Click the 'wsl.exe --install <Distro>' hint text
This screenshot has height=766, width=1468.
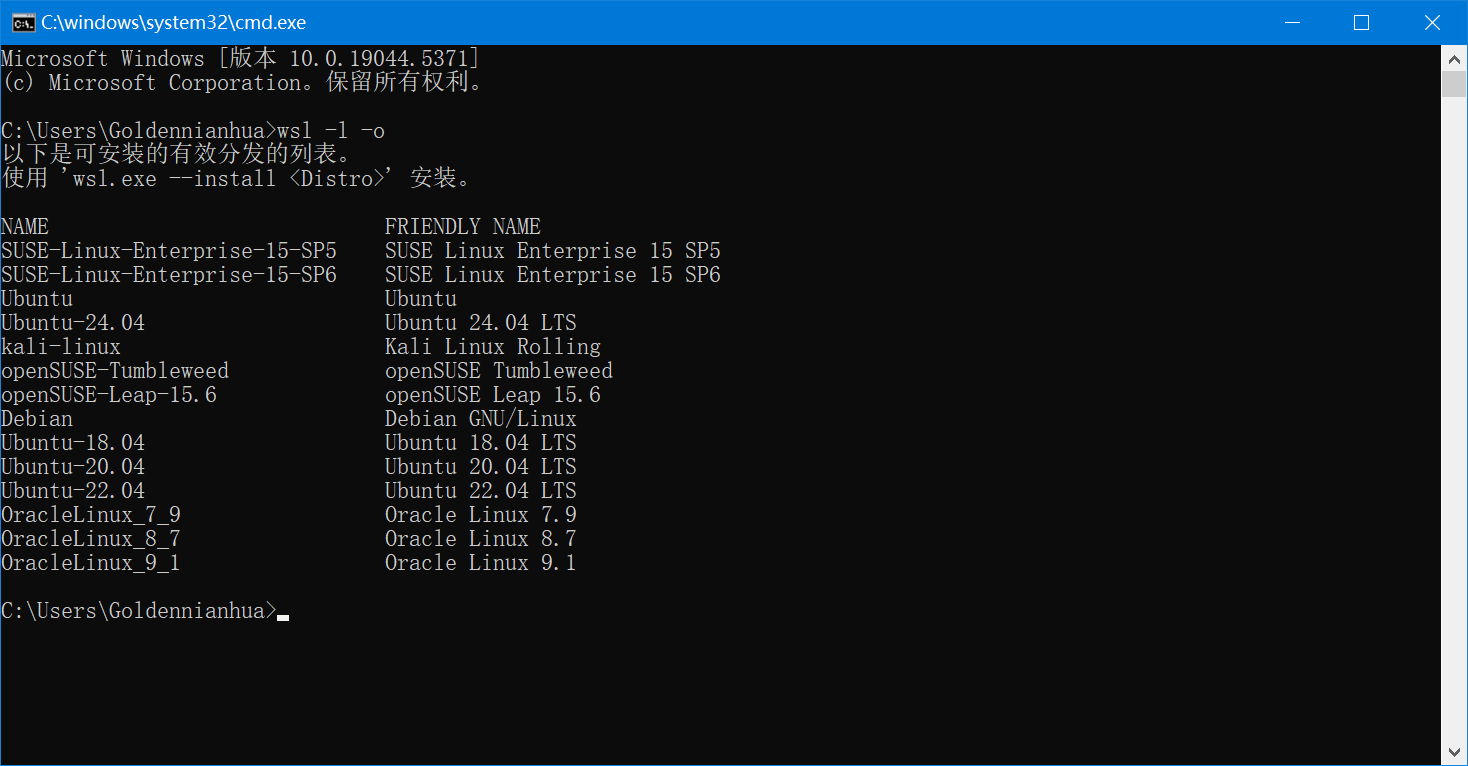pos(229,179)
